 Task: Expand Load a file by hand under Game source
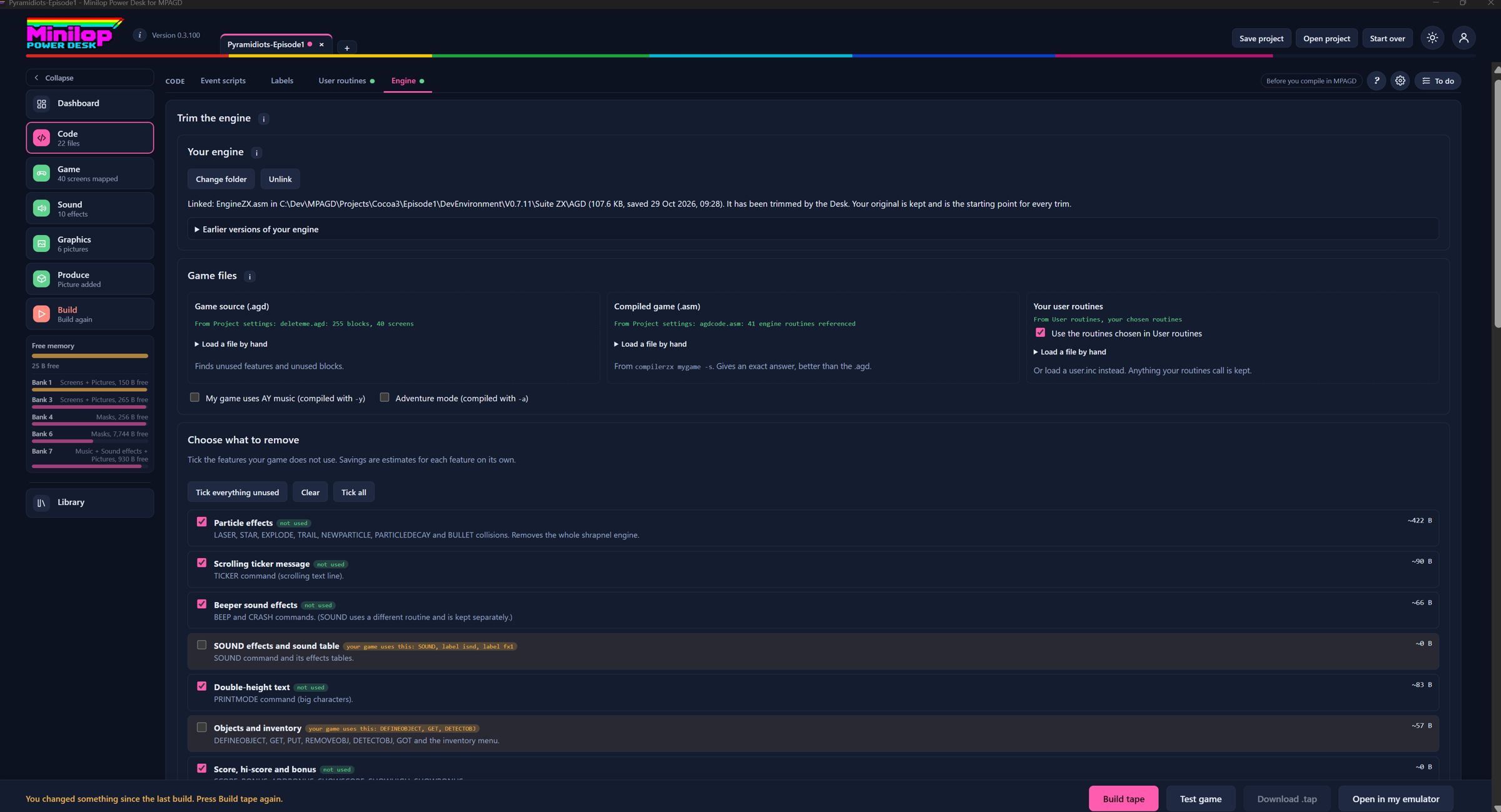[231, 344]
